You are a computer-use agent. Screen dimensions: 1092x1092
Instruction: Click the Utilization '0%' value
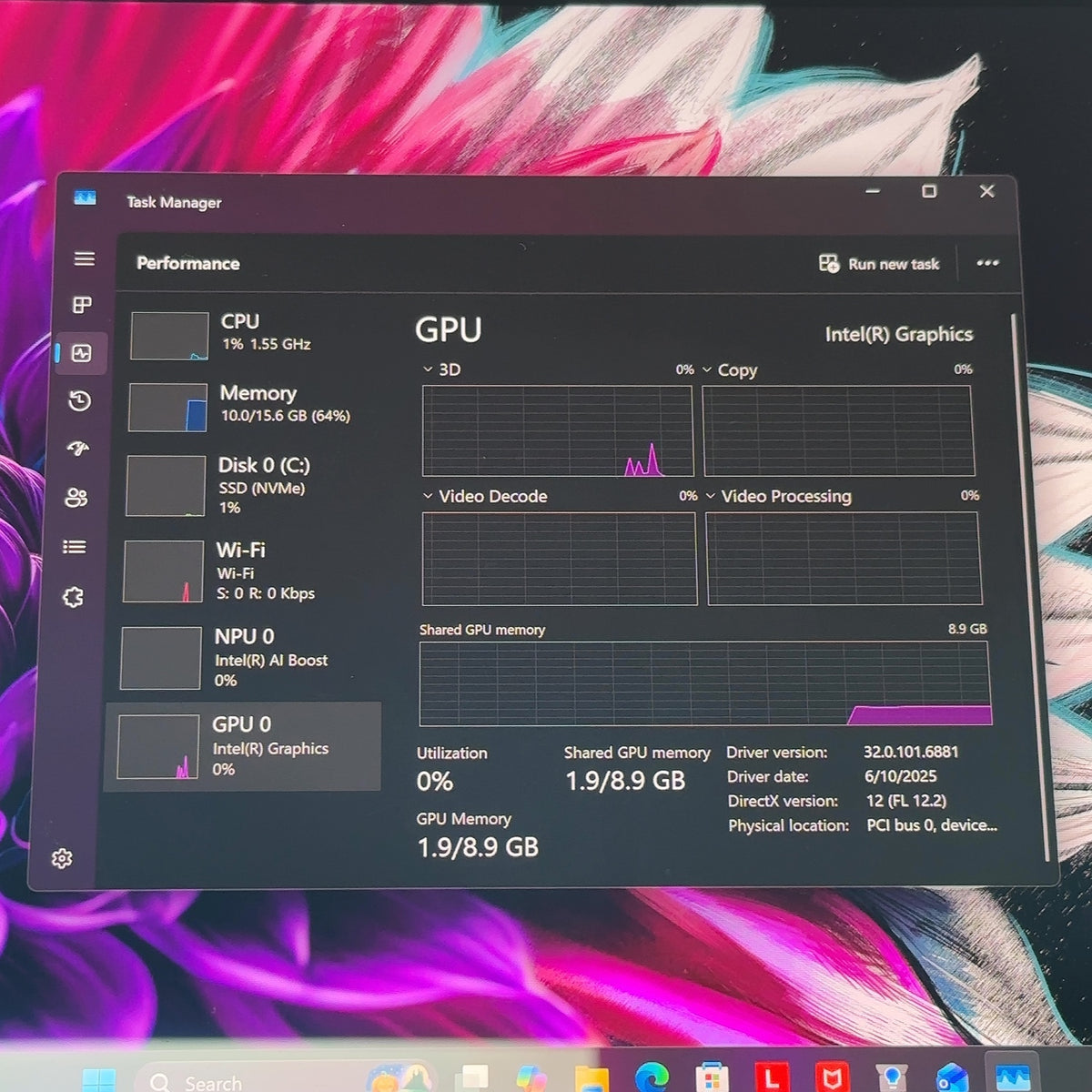(435, 782)
